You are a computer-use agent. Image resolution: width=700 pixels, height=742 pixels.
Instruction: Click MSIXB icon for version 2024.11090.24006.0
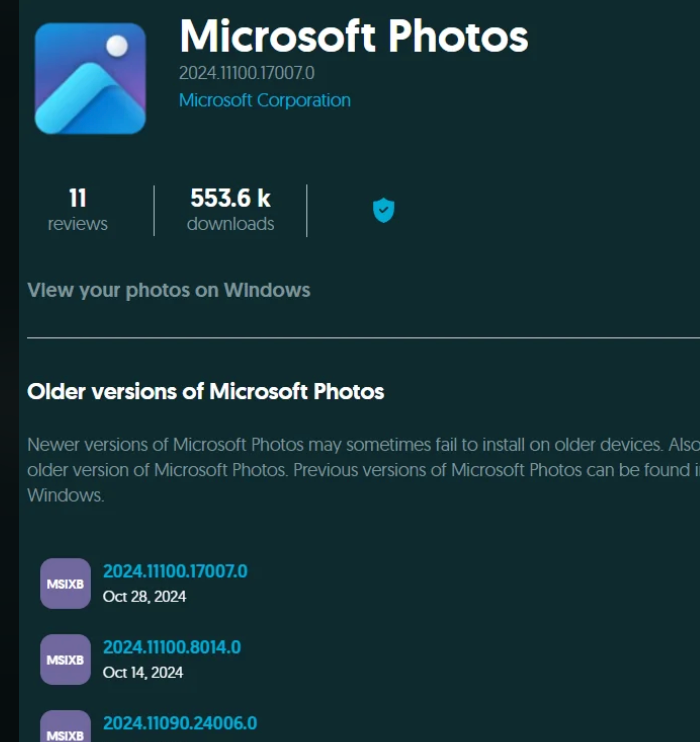[x=65, y=729]
